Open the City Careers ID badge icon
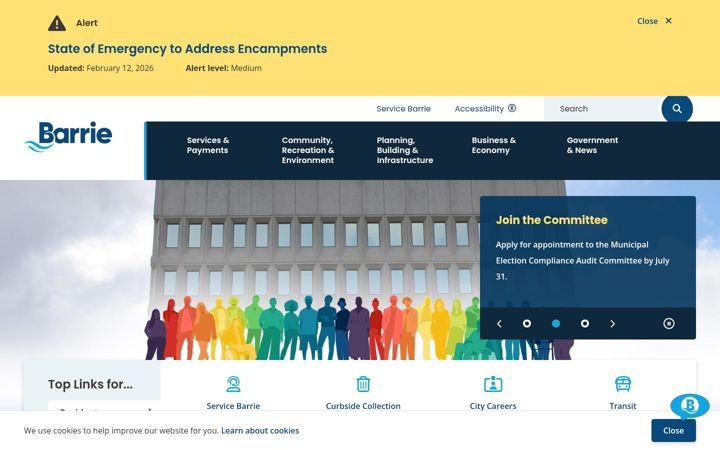 (x=493, y=384)
